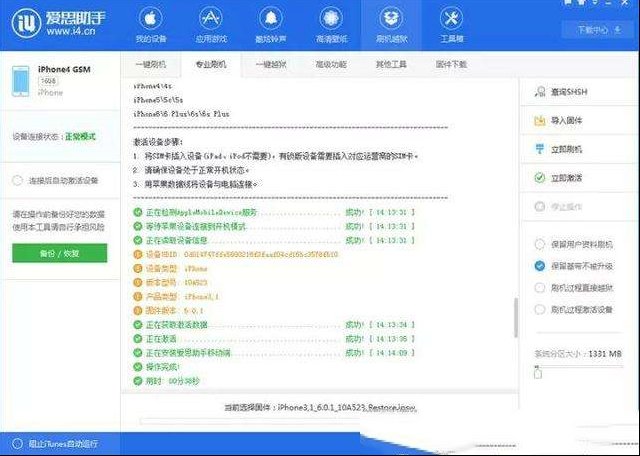Open the 酷炫铃声 bell icon
This screenshot has width=640, height=456.
[x=271, y=18]
